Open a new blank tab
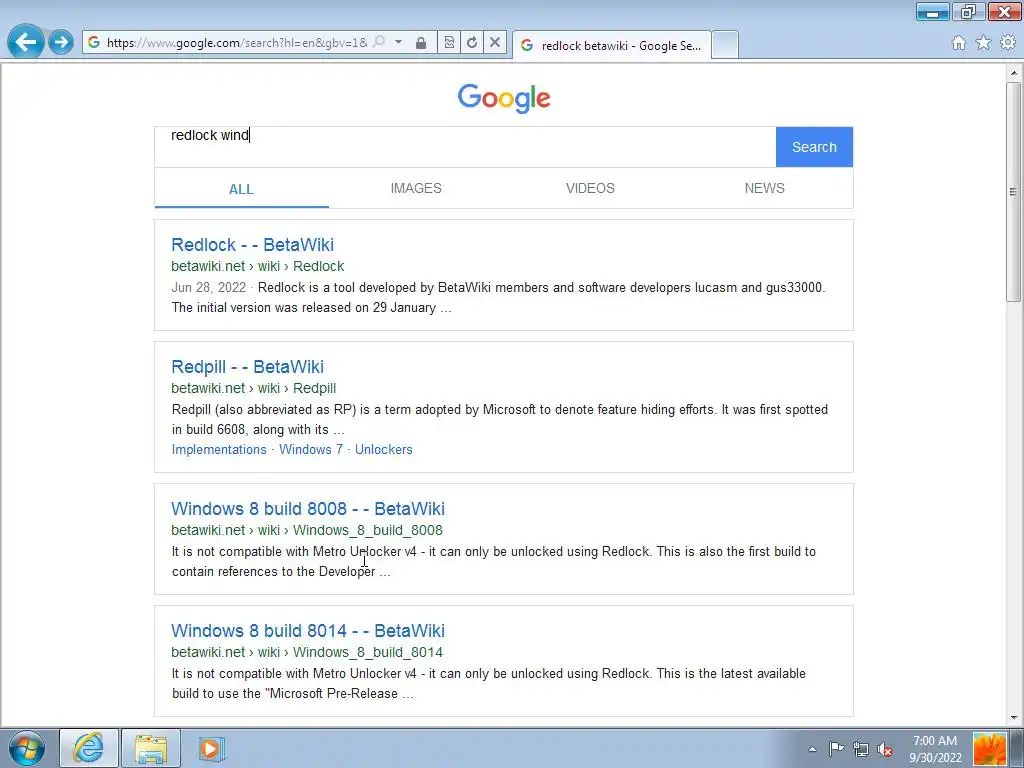Image resolution: width=1024 pixels, height=768 pixels. [725, 44]
